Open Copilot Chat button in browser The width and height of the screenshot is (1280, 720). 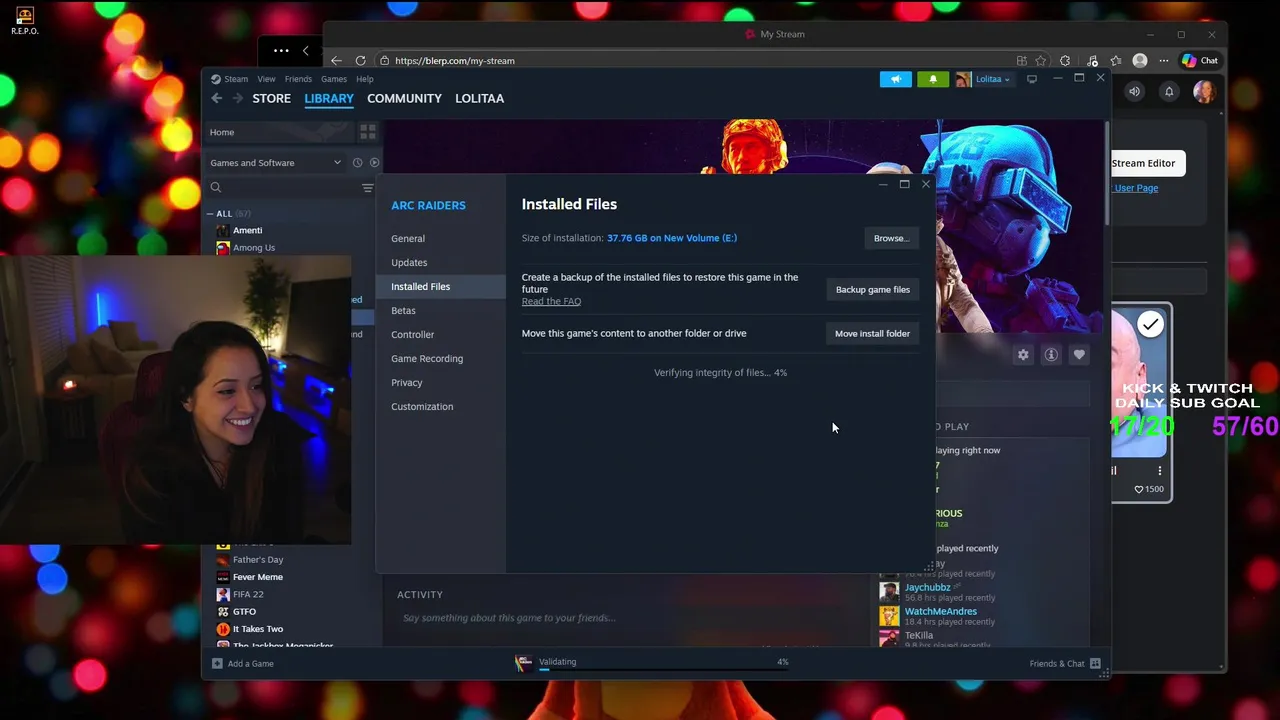pos(1200,61)
